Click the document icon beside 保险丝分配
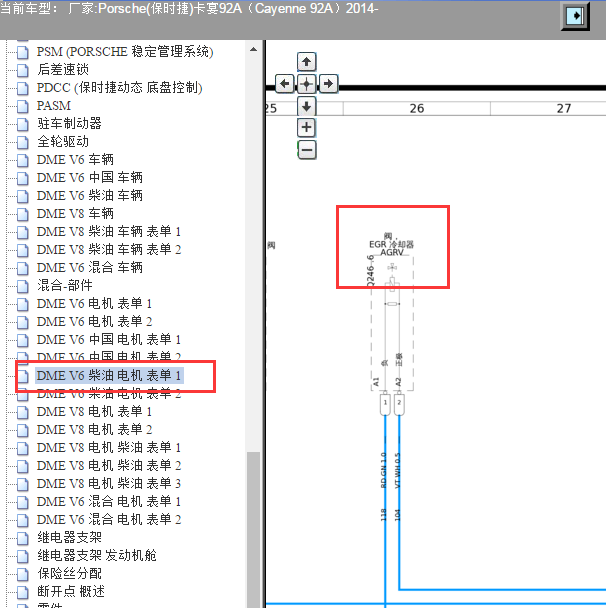 [23, 574]
